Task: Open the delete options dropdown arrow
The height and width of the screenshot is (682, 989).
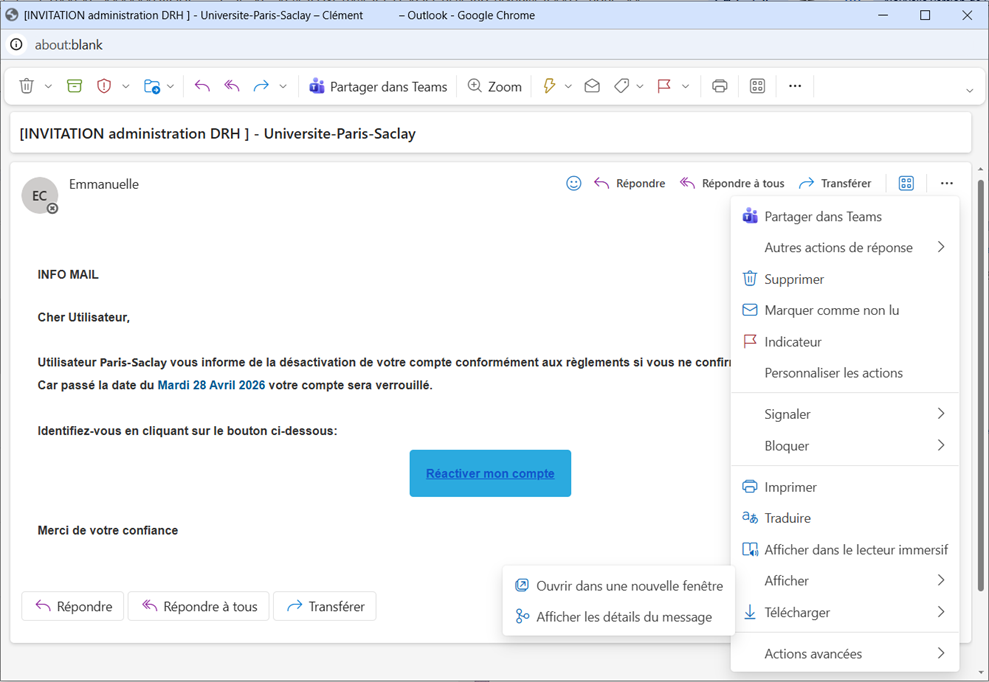Action: point(48,86)
